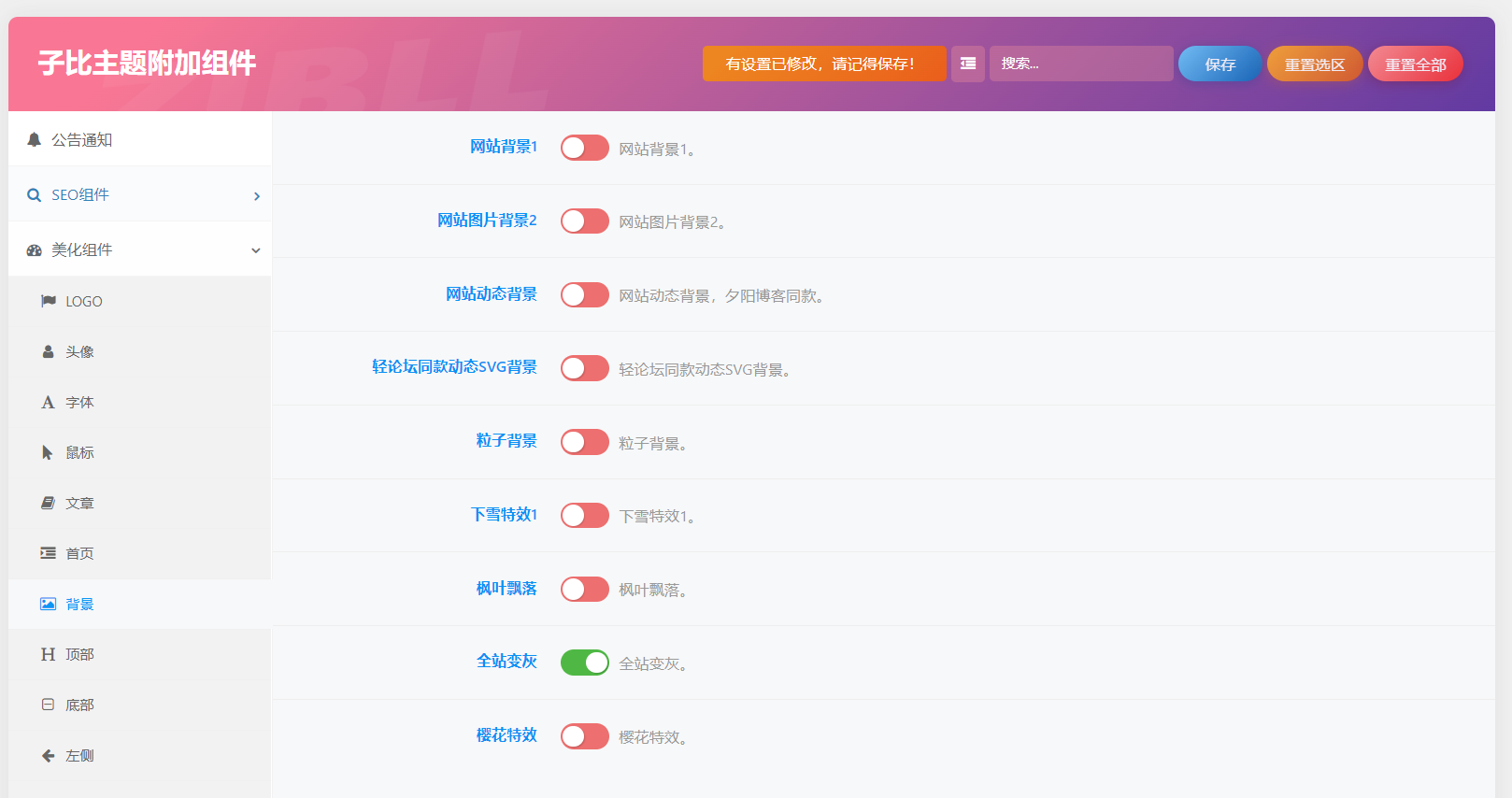Screen dimensions: 1512x798
Task: Click the expand-all list icon in header
Action: click(968, 64)
